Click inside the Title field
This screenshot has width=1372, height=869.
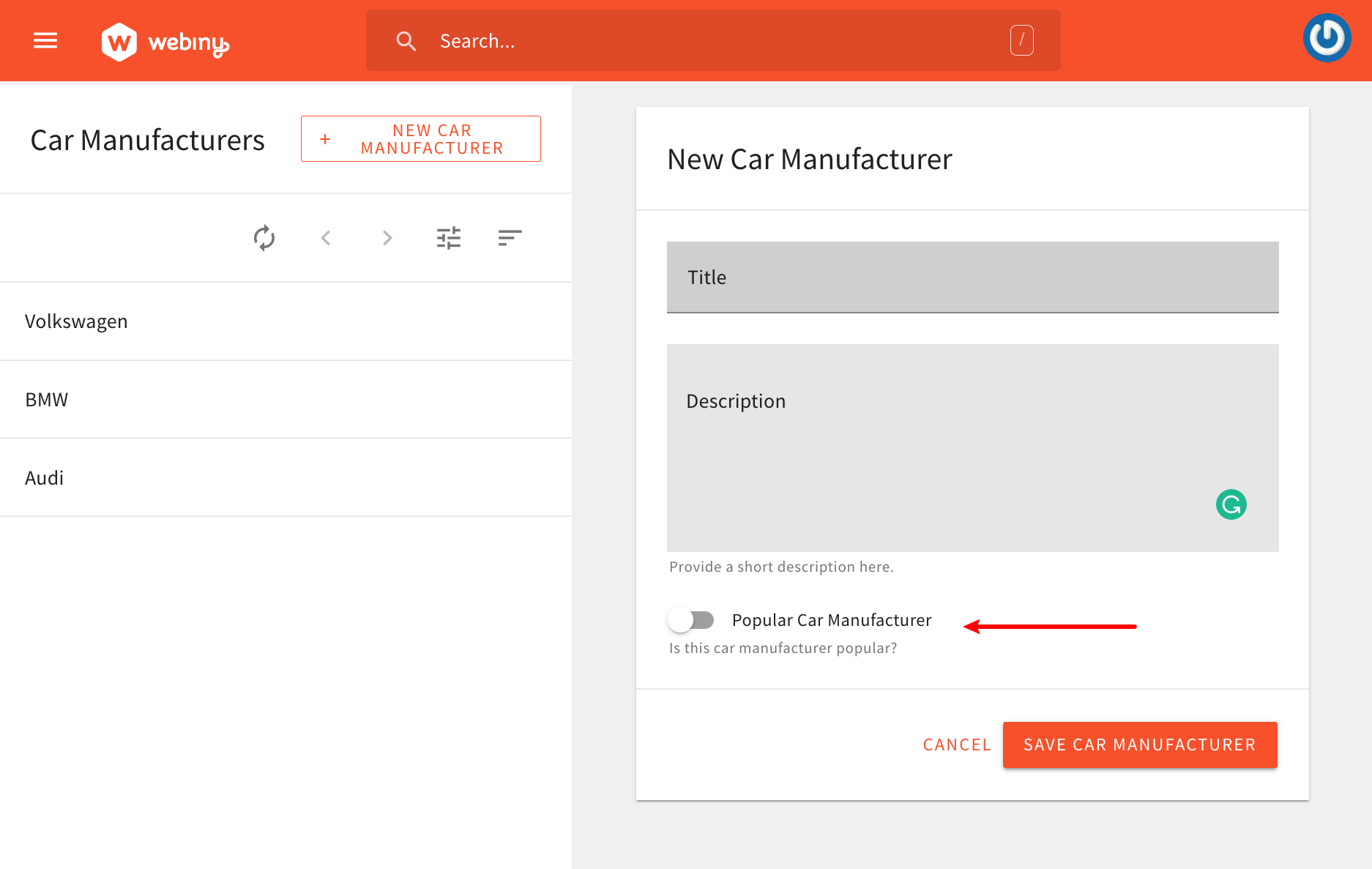click(x=972, y=277)
